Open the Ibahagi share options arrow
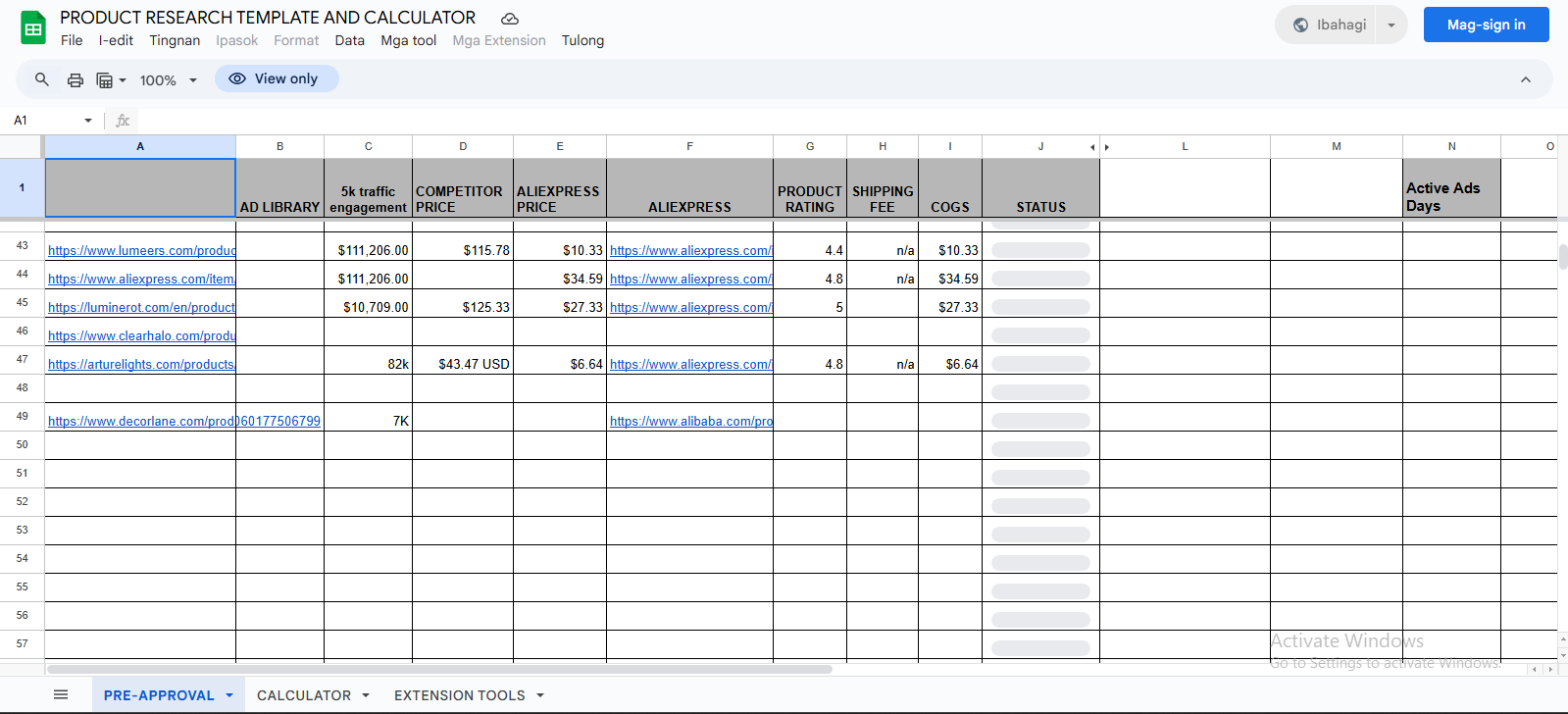The image size is (1568, 714). pyautogui.click(x=1391, y=25)
